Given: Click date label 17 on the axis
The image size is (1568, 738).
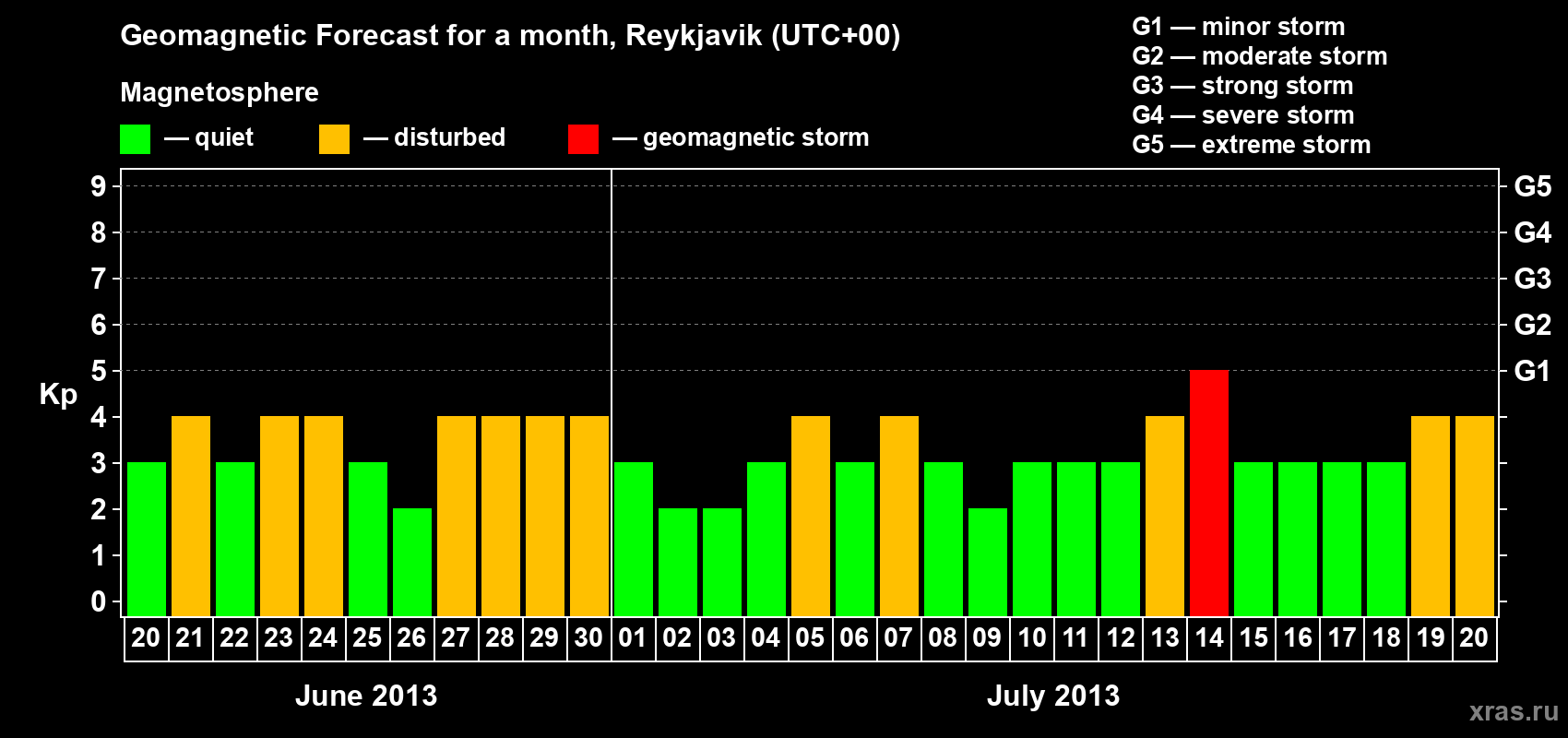Looking at the screenshot, I should (x=1342, y=638).
